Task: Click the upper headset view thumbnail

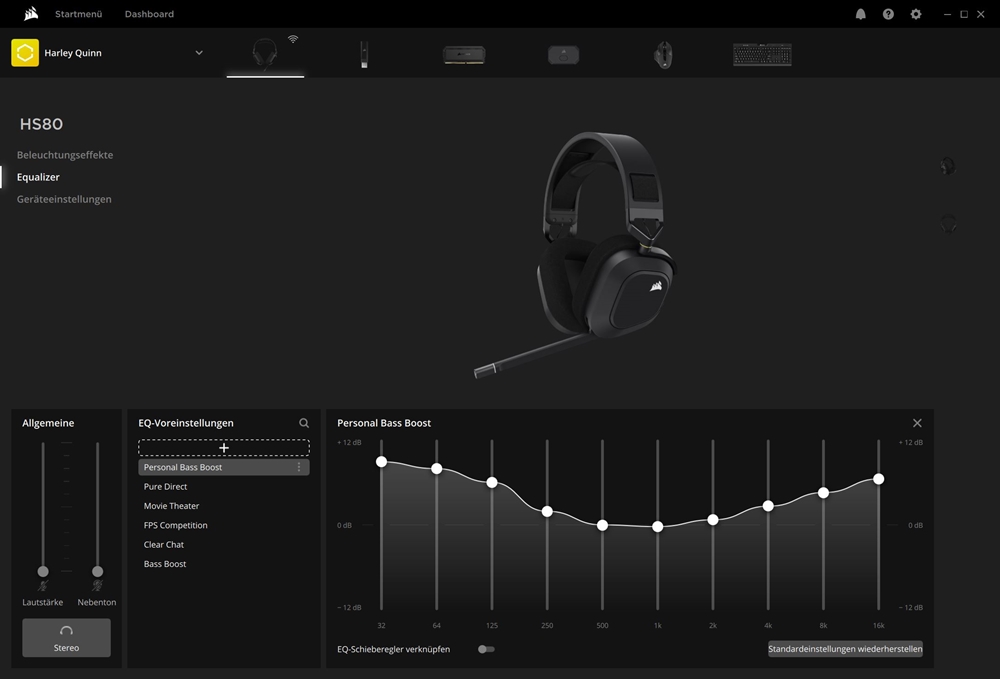Action: tap(948, 166)
